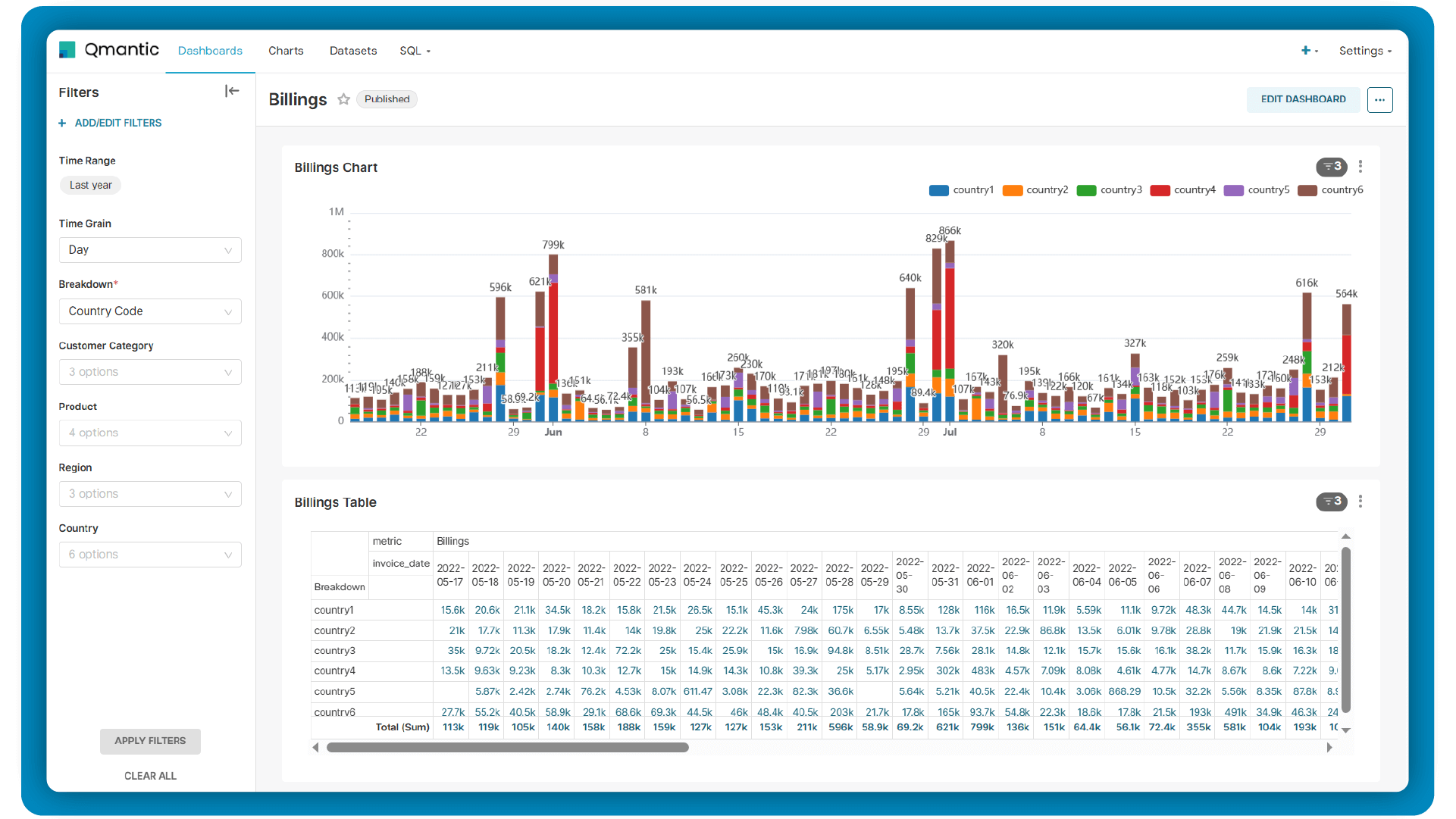Image resolution: width=1456 pixels, height=819 pixels.
Task: Go to the Charts tab
Action: (x=286, y=51)
